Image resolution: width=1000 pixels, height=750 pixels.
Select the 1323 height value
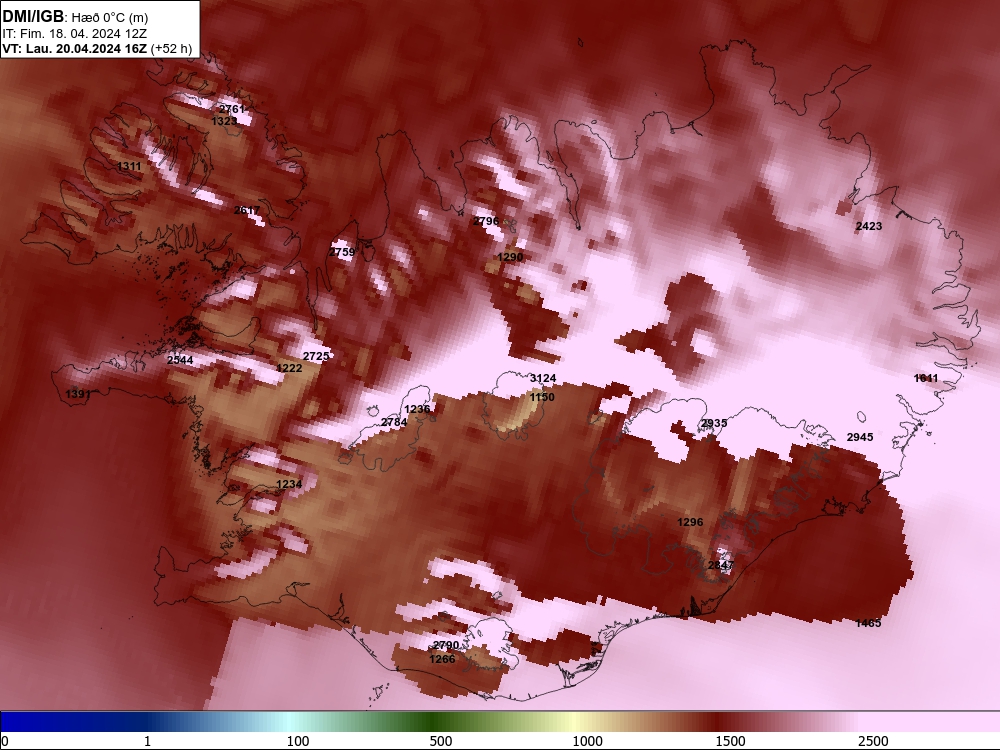point(224,121)
